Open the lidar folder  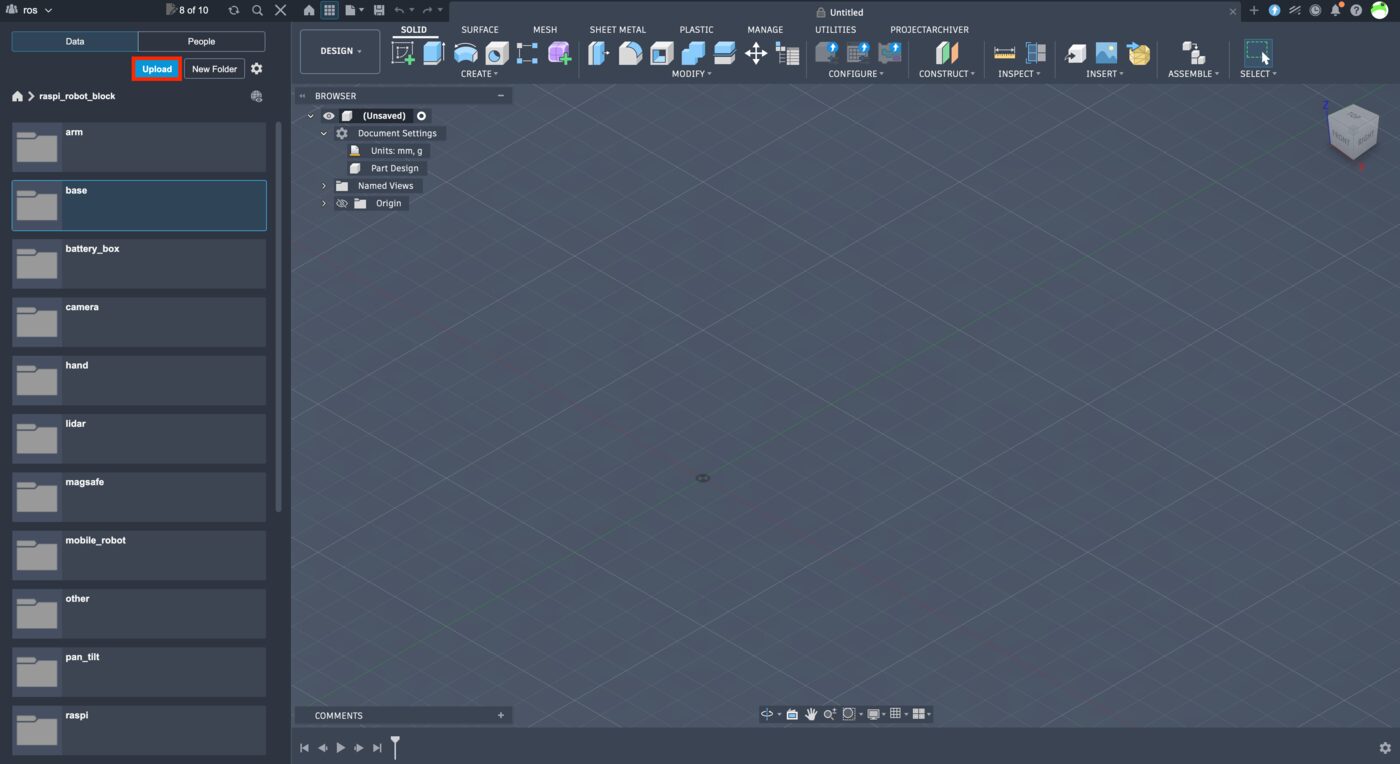coord(139,438)
